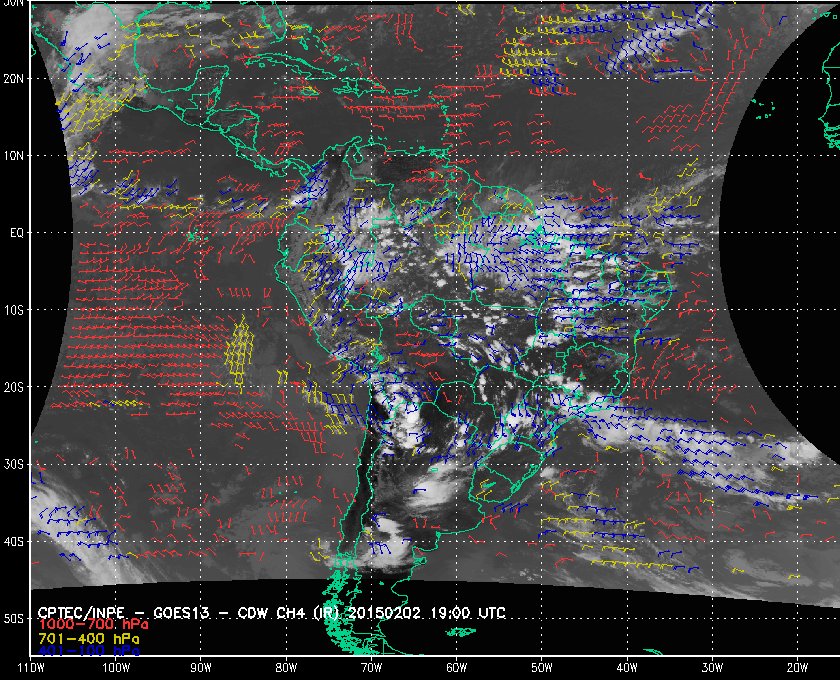
Task: Click the 1000-700 hPa red legend label
Action: (93, 625)
